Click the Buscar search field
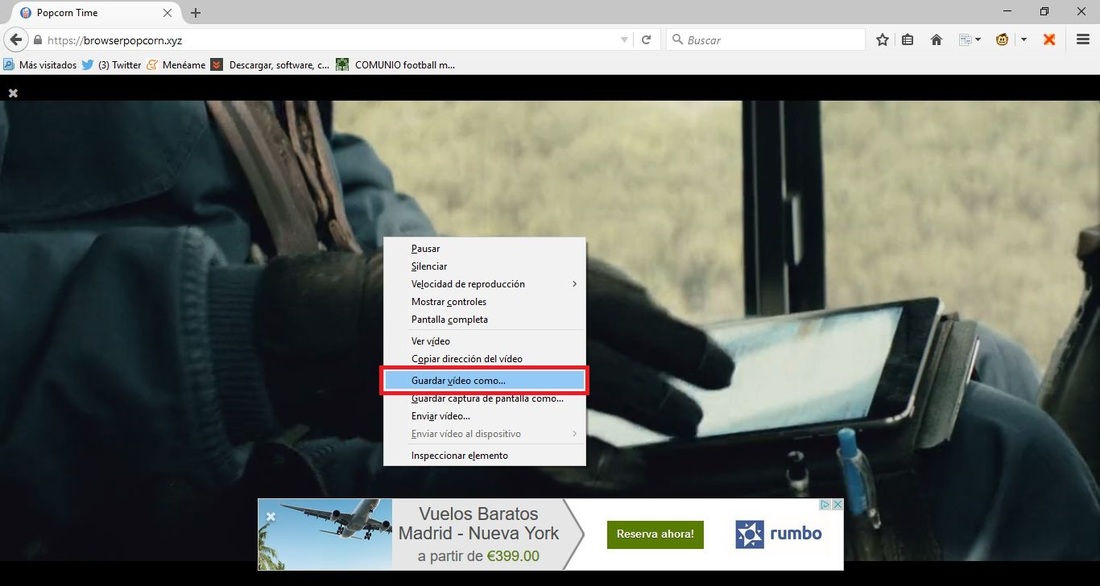 (x=765, y=40)
